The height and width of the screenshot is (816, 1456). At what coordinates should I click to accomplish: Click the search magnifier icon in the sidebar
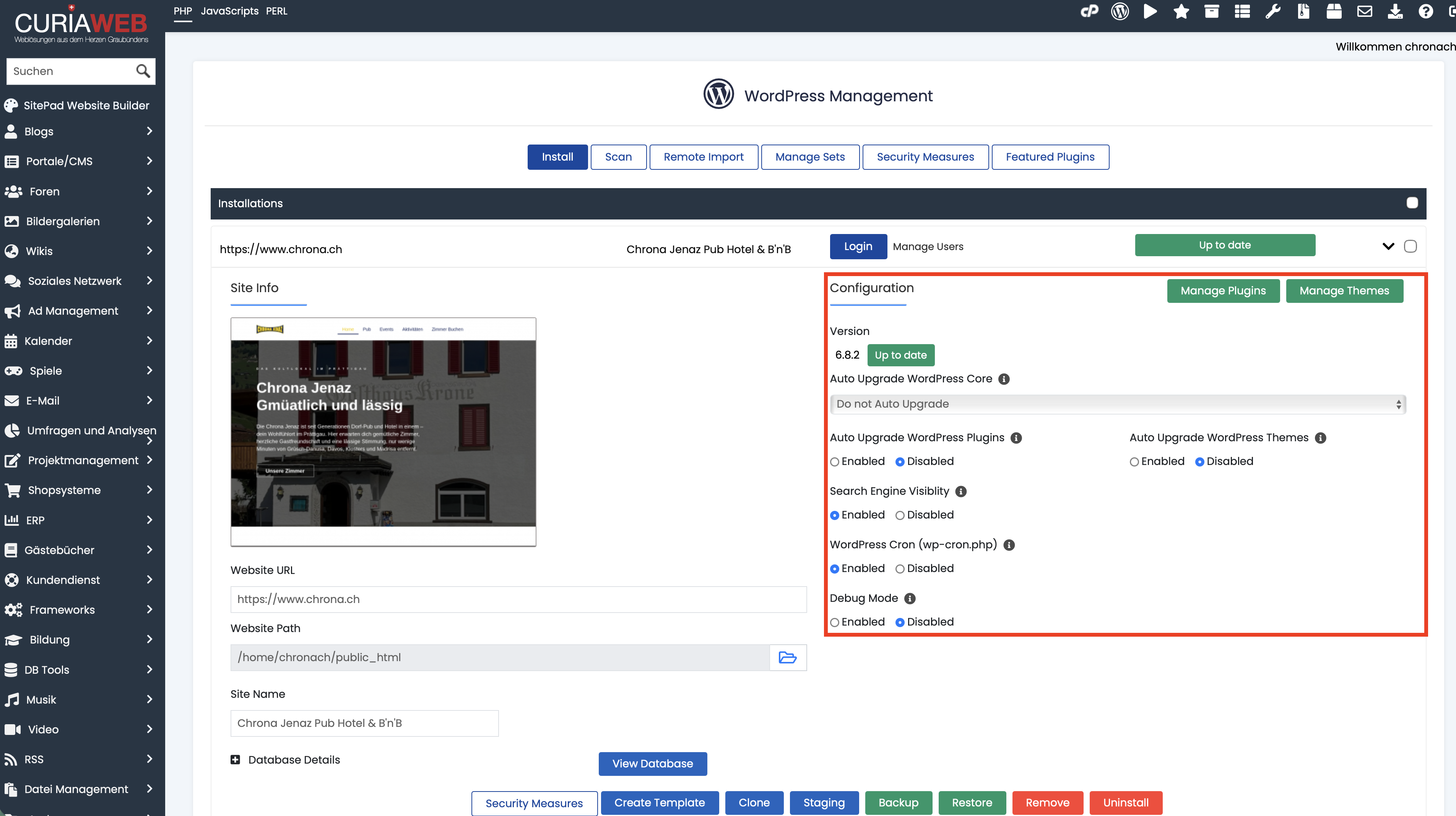tap(143, 71)
